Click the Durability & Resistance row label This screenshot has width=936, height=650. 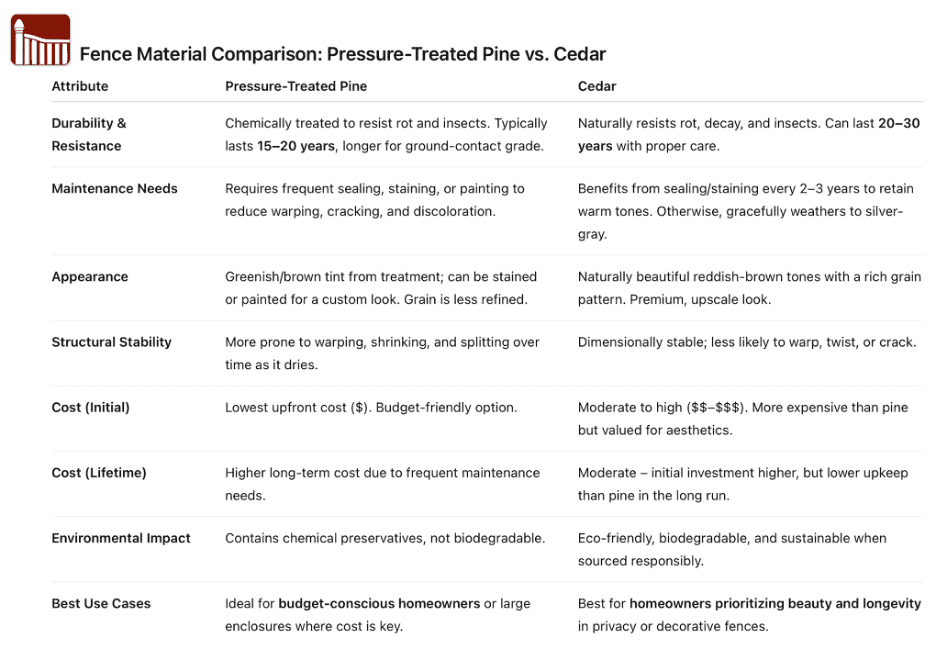pos(89,134)
